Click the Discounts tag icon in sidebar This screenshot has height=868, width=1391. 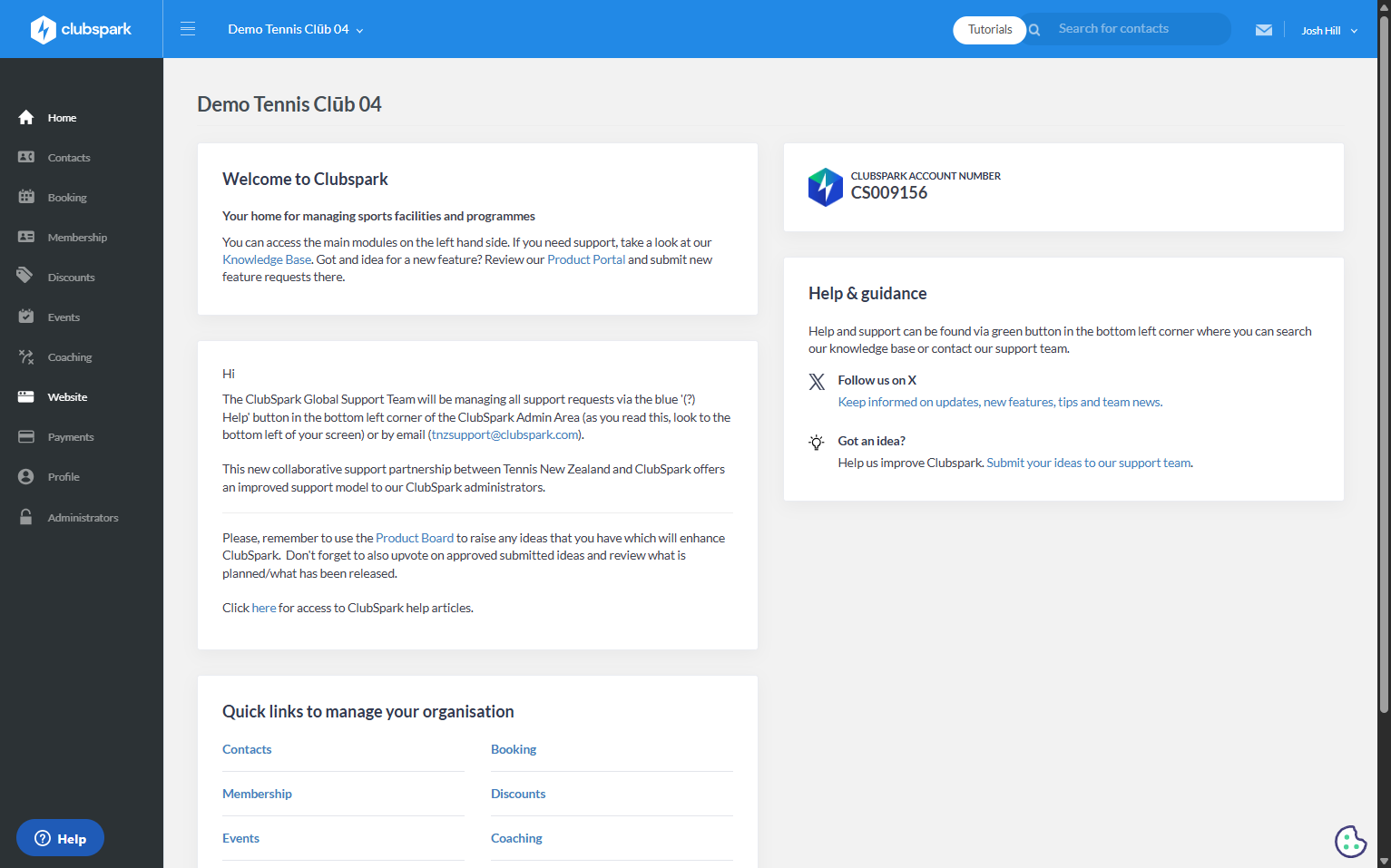26,277
